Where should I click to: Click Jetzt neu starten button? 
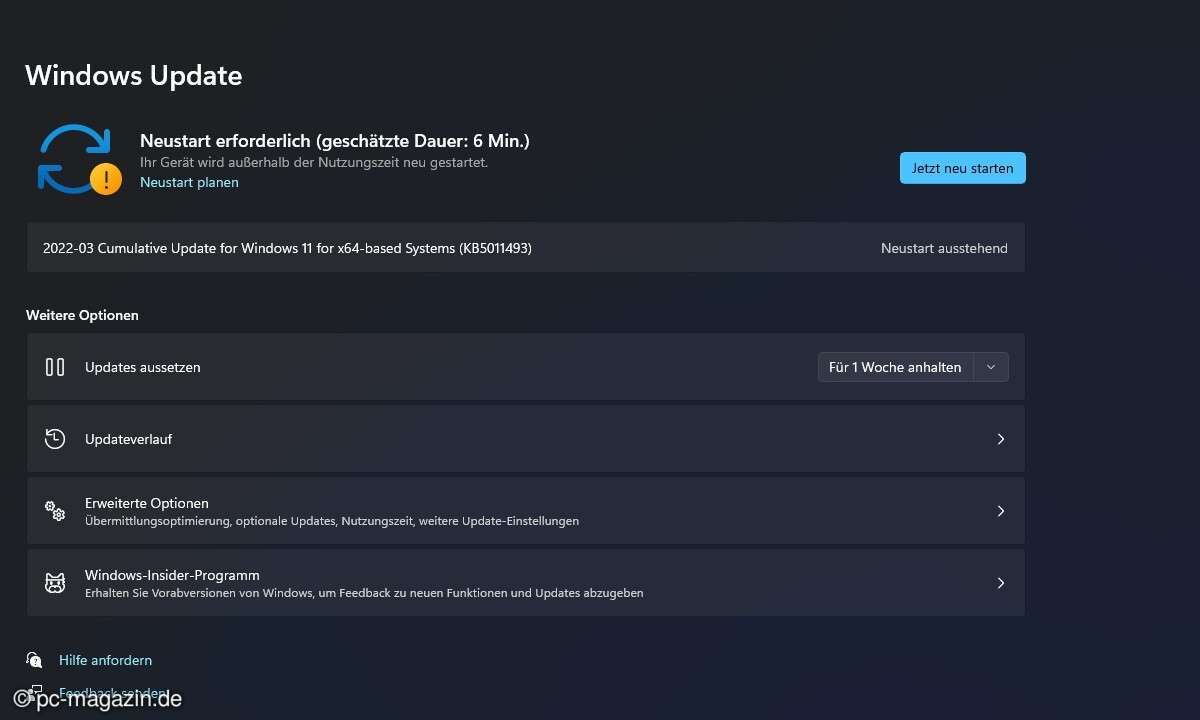click(x=962, y=168)
